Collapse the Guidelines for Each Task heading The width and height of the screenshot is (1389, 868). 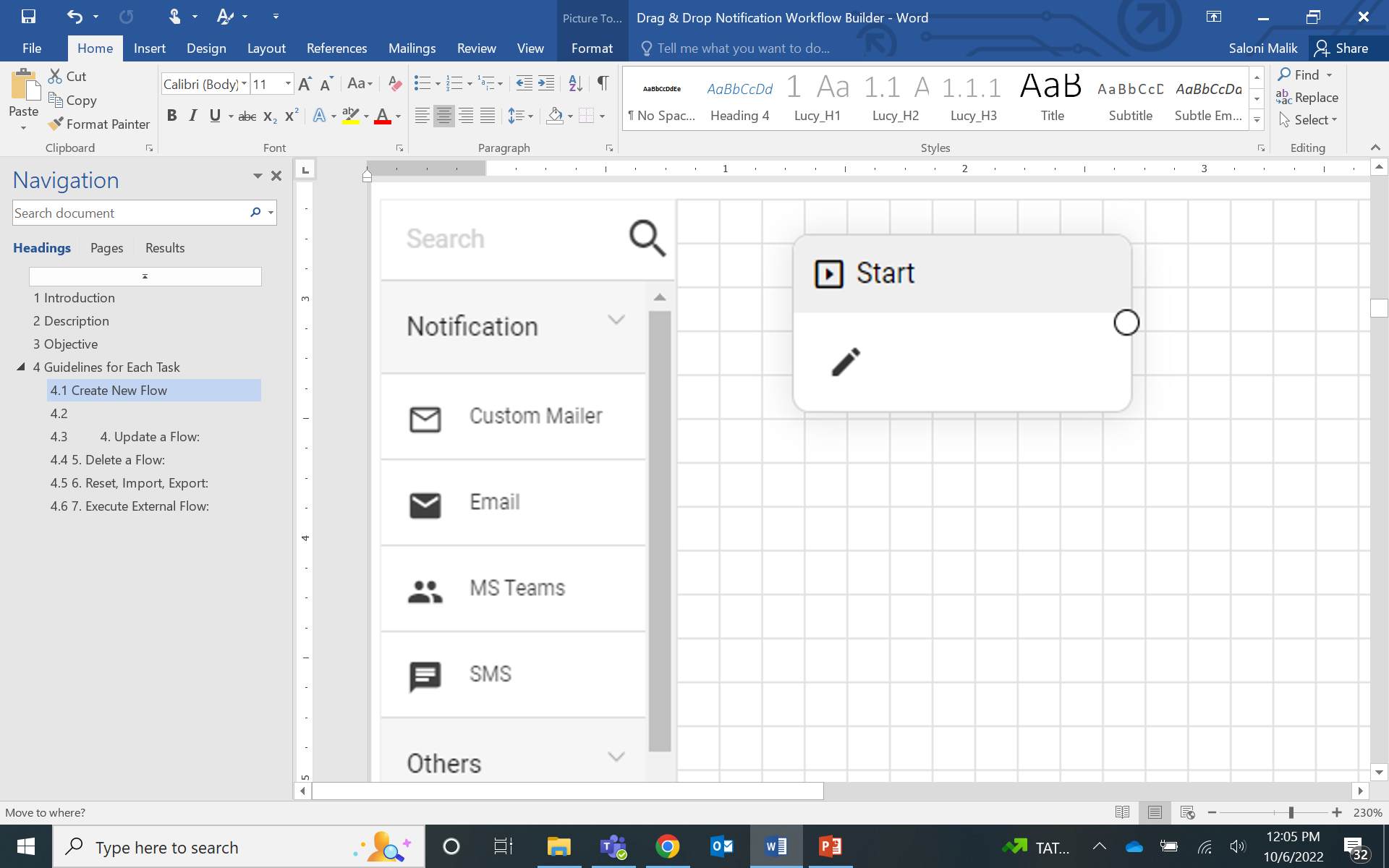(x=21, y=367)
